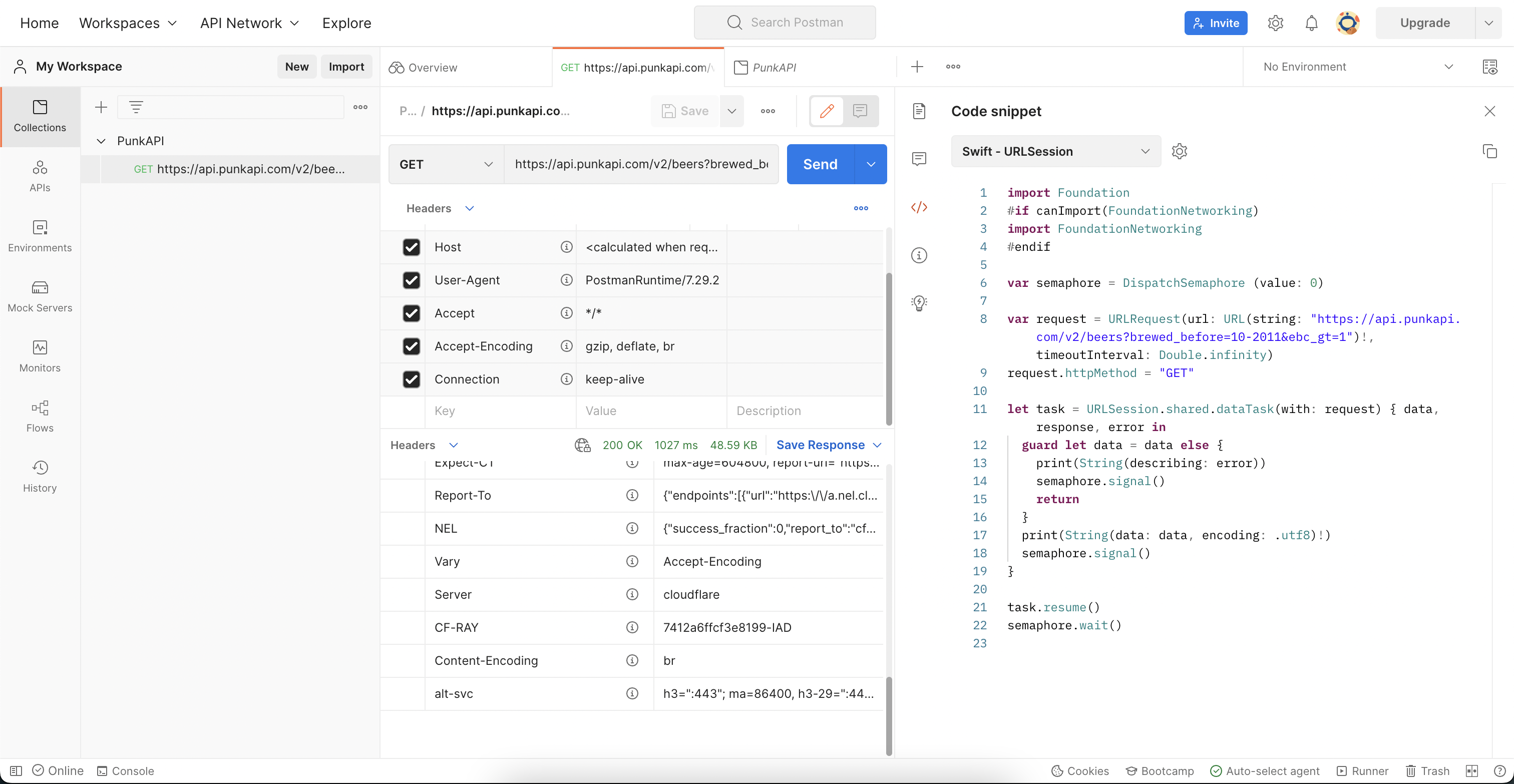Open comments icon in right sidebar

point(919,159)
